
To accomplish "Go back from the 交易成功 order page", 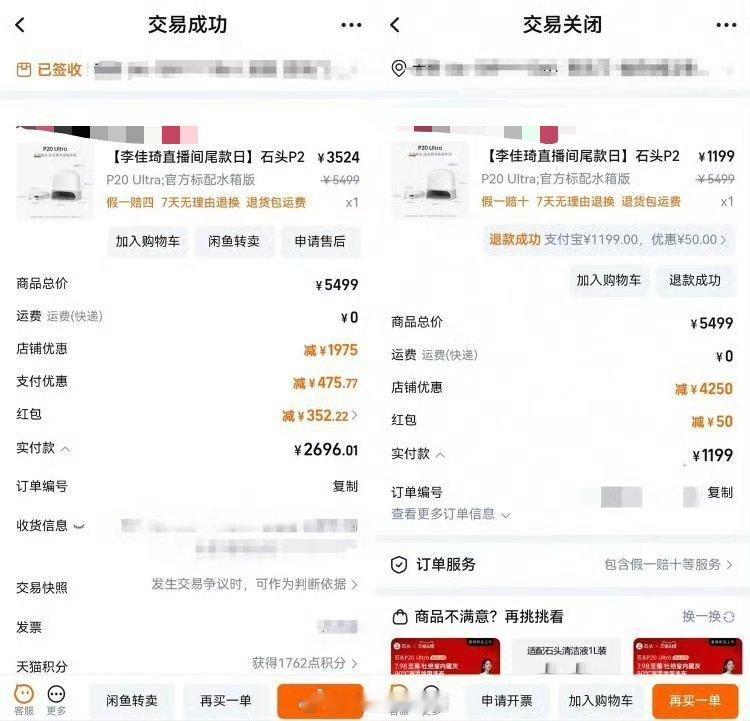I will click(20, 25).
